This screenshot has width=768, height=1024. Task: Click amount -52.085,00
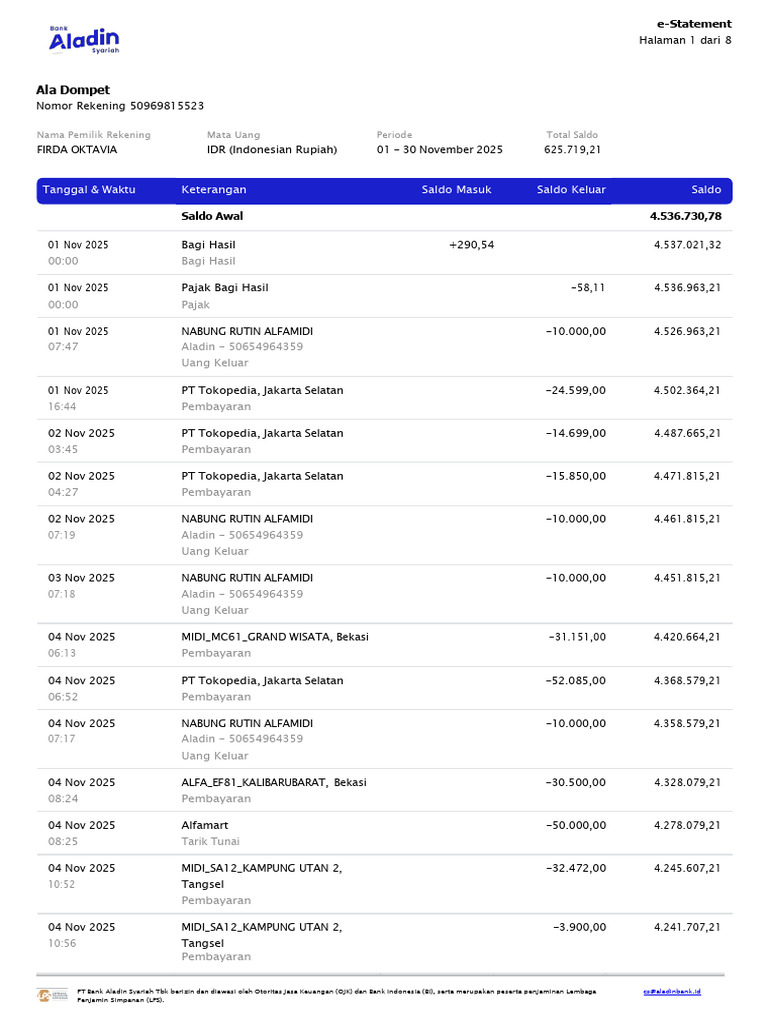[x=575, y=681]
